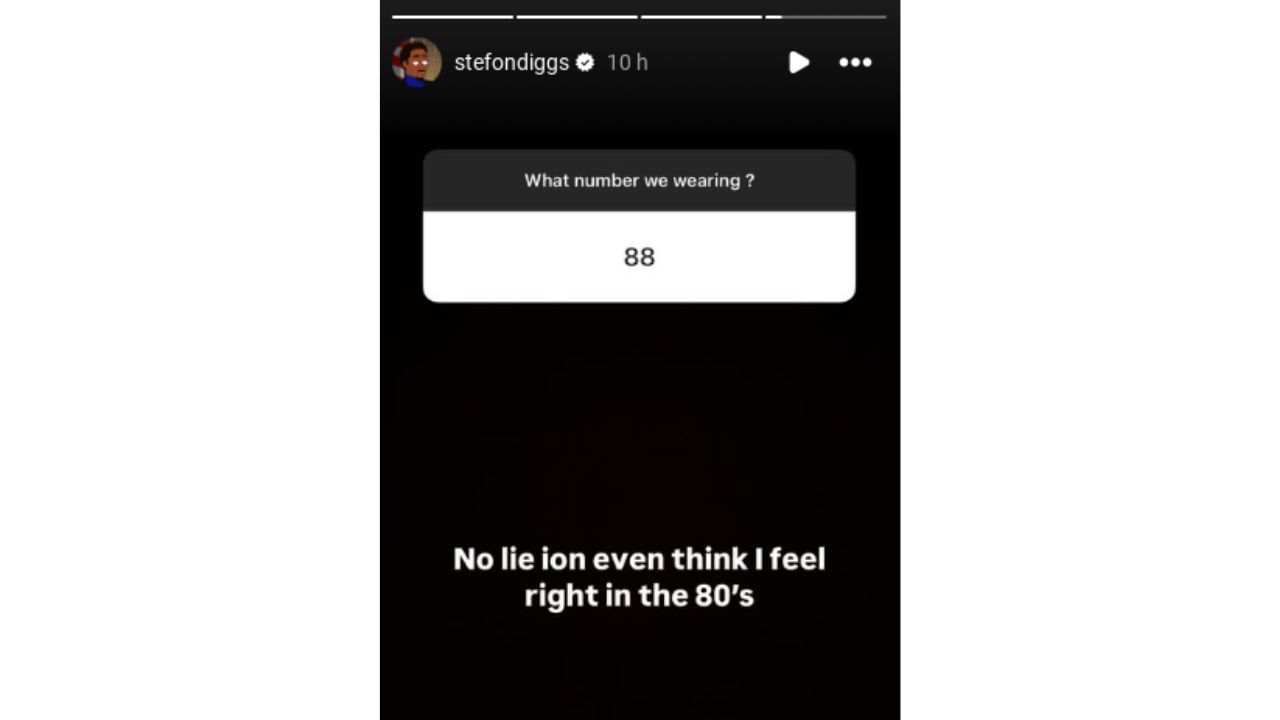Screen dimensions: 1280x720
Task: Click the white margin left of the story
Action: pyautogui.click(x=190, y=360)
